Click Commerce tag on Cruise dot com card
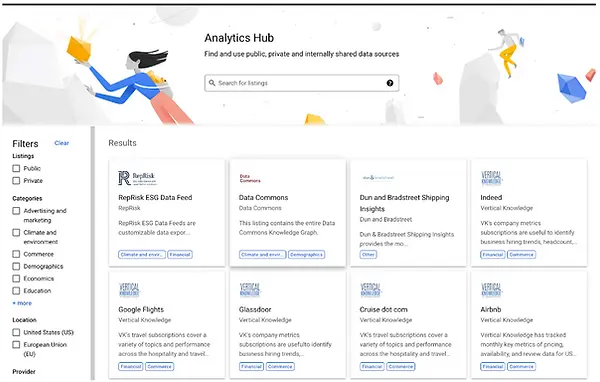600x382 pixels. tap(401, 366)
